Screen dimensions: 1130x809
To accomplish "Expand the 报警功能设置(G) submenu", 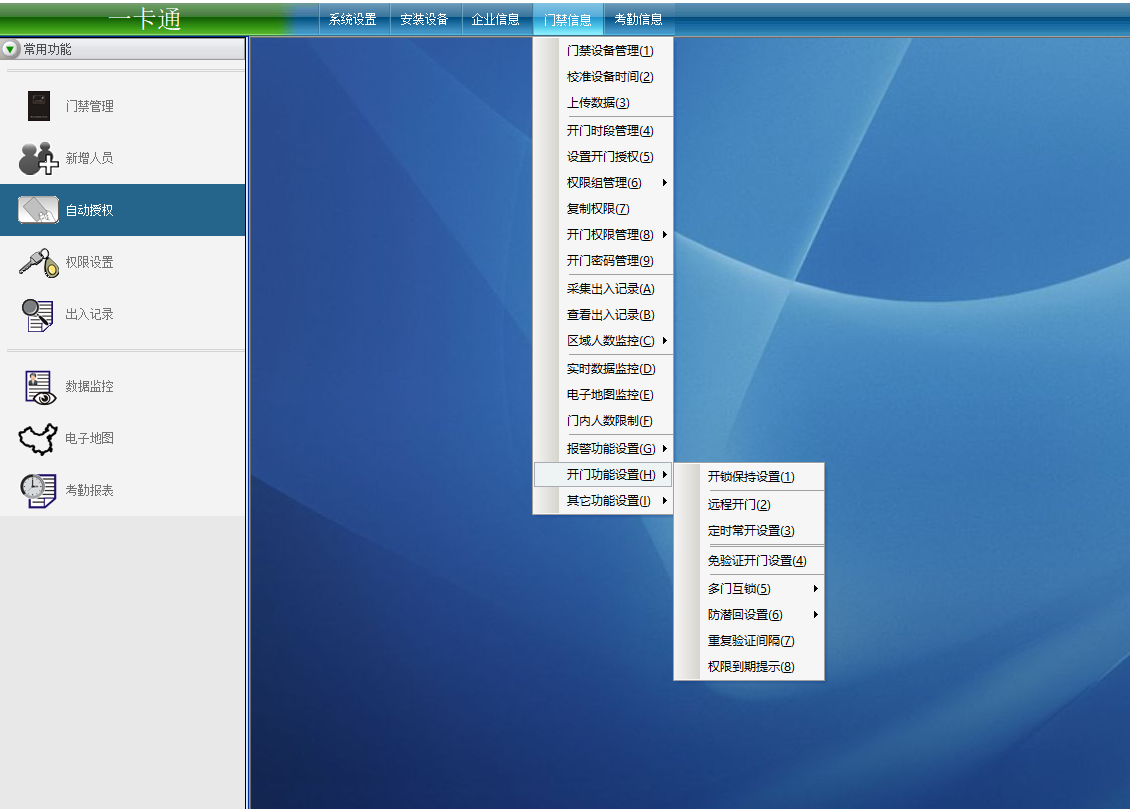I will [x=610, y=449].
